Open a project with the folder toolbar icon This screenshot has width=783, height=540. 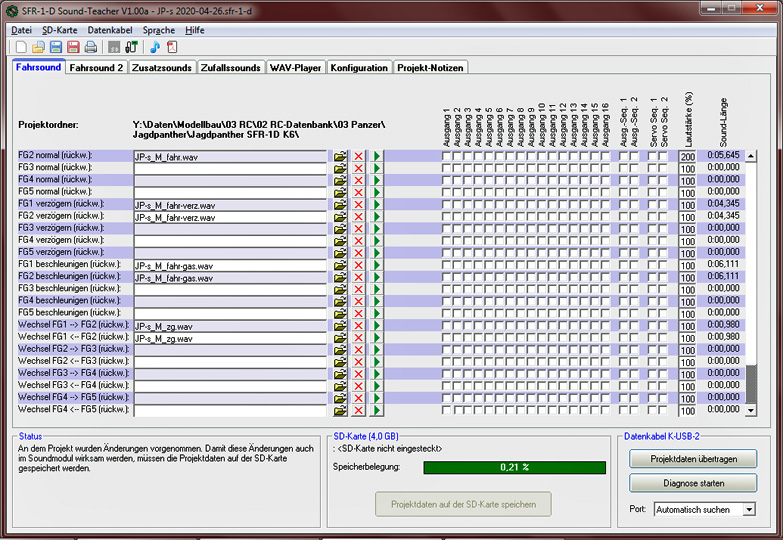pyautogui.click(x=38, y=47)
